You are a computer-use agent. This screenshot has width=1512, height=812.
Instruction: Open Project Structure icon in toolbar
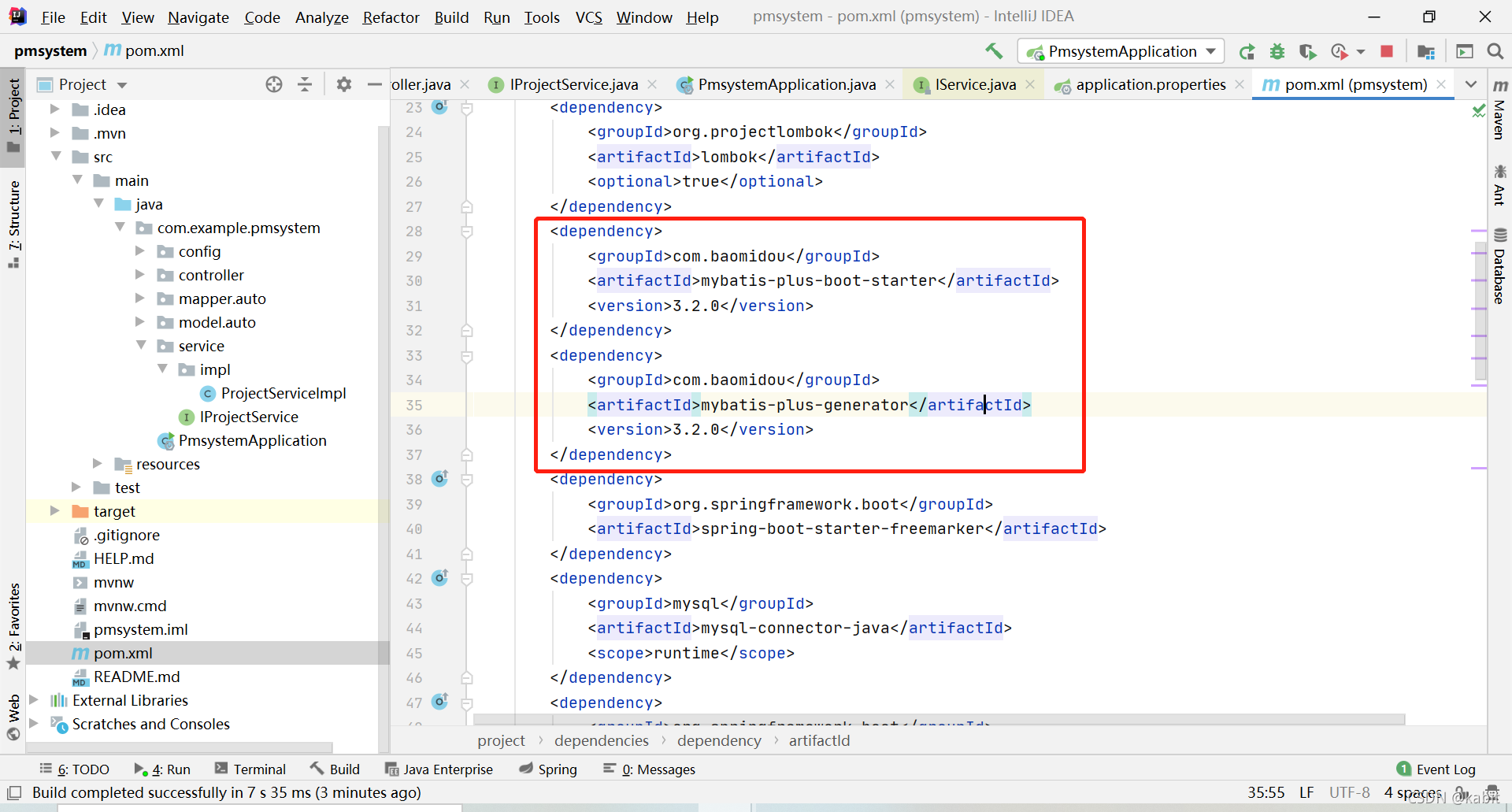[1426, 52]
